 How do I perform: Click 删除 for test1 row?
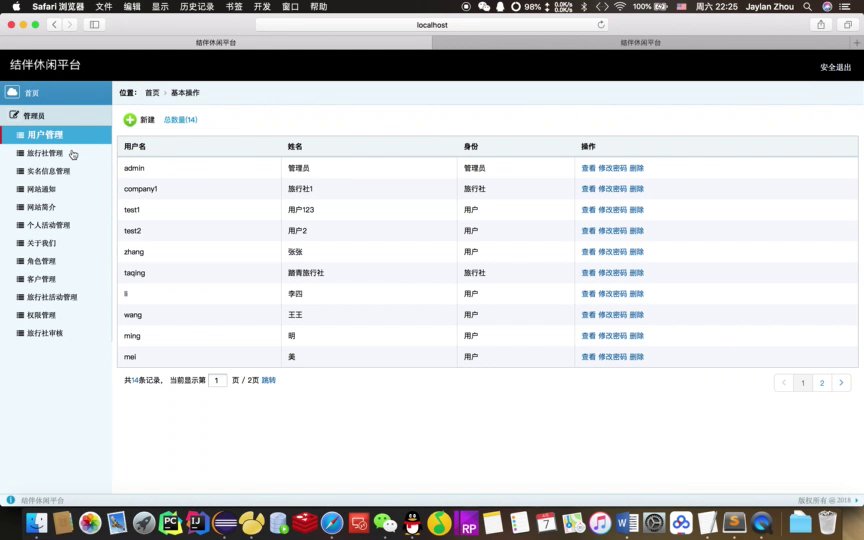(636, 210)
